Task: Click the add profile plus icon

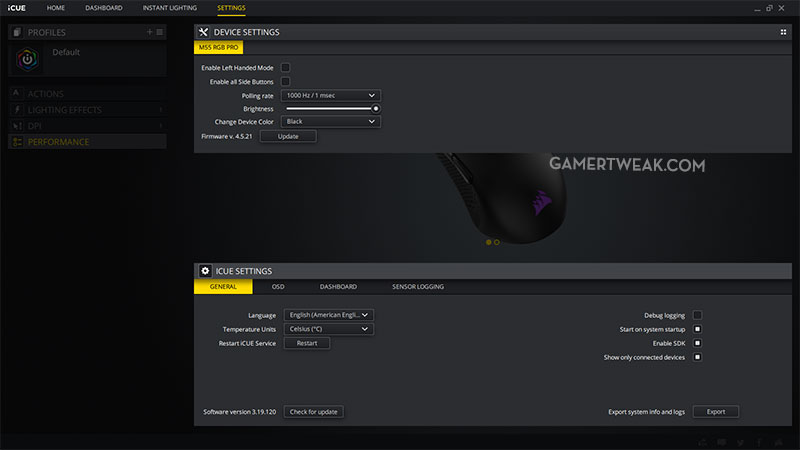Action: pos(149,32)
